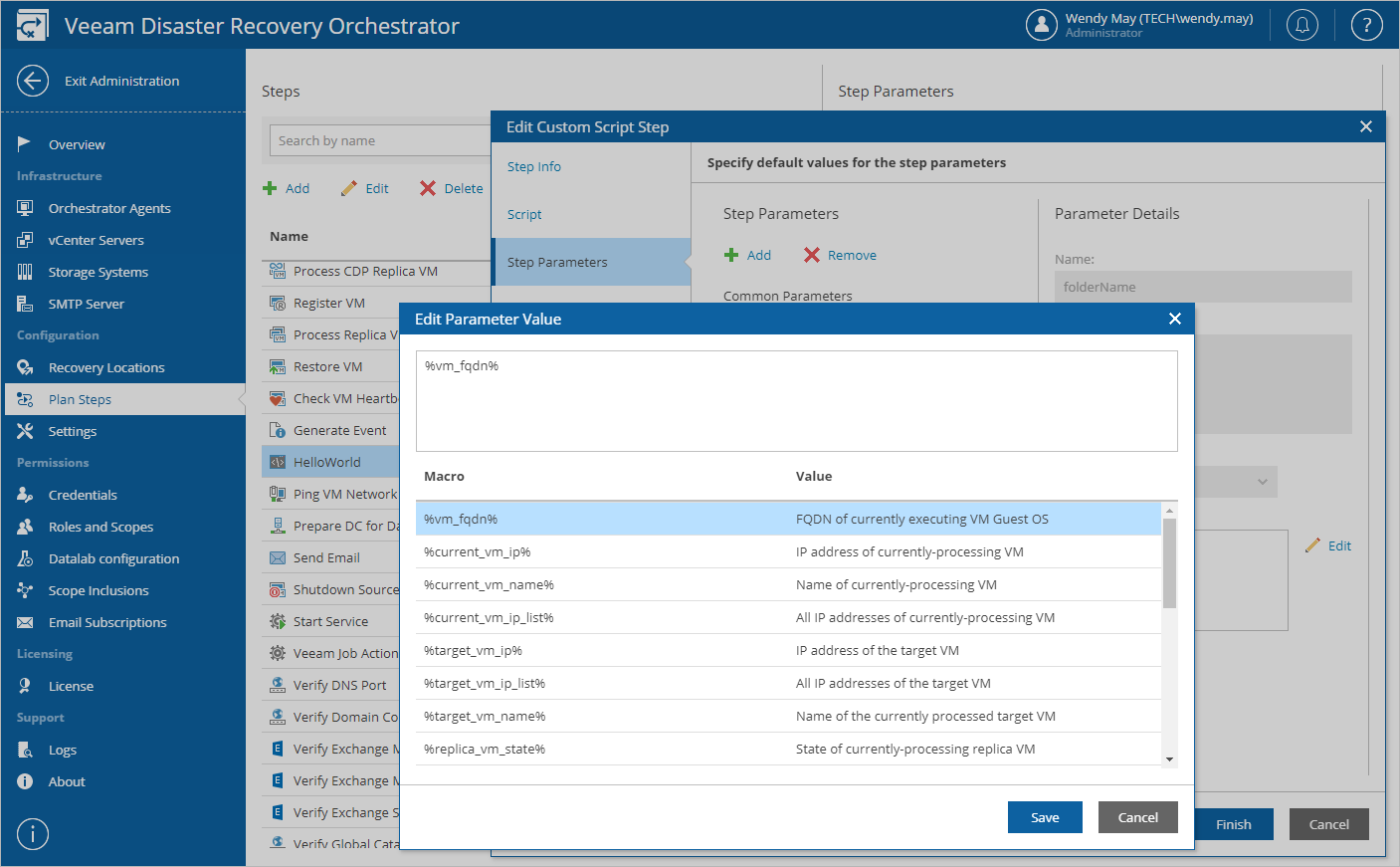Viewport: 1400px width, 867px height.
Task: Click the Settings wrench icon
Action: pos(25,431)
